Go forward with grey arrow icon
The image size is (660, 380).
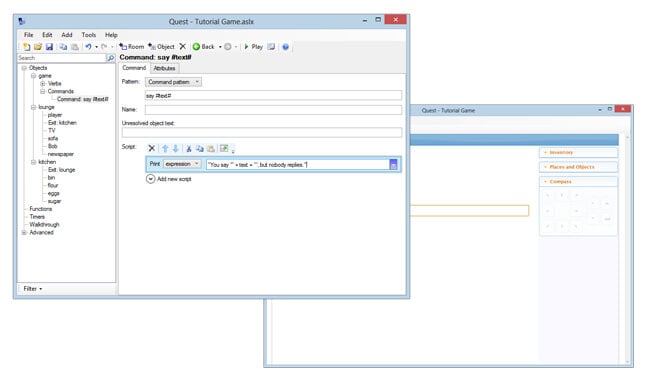pyautogui.click(x=228, y=47)
